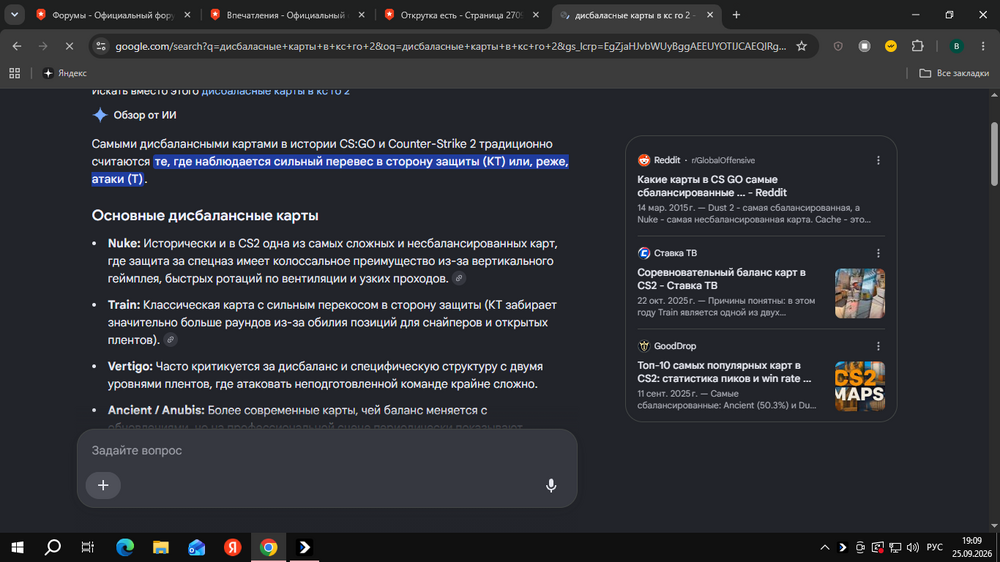Image resolution: width=1000 pixels, height=562 pixels.
Task: Open Chrome three-dot menu
Action: (x=983, y=46)
